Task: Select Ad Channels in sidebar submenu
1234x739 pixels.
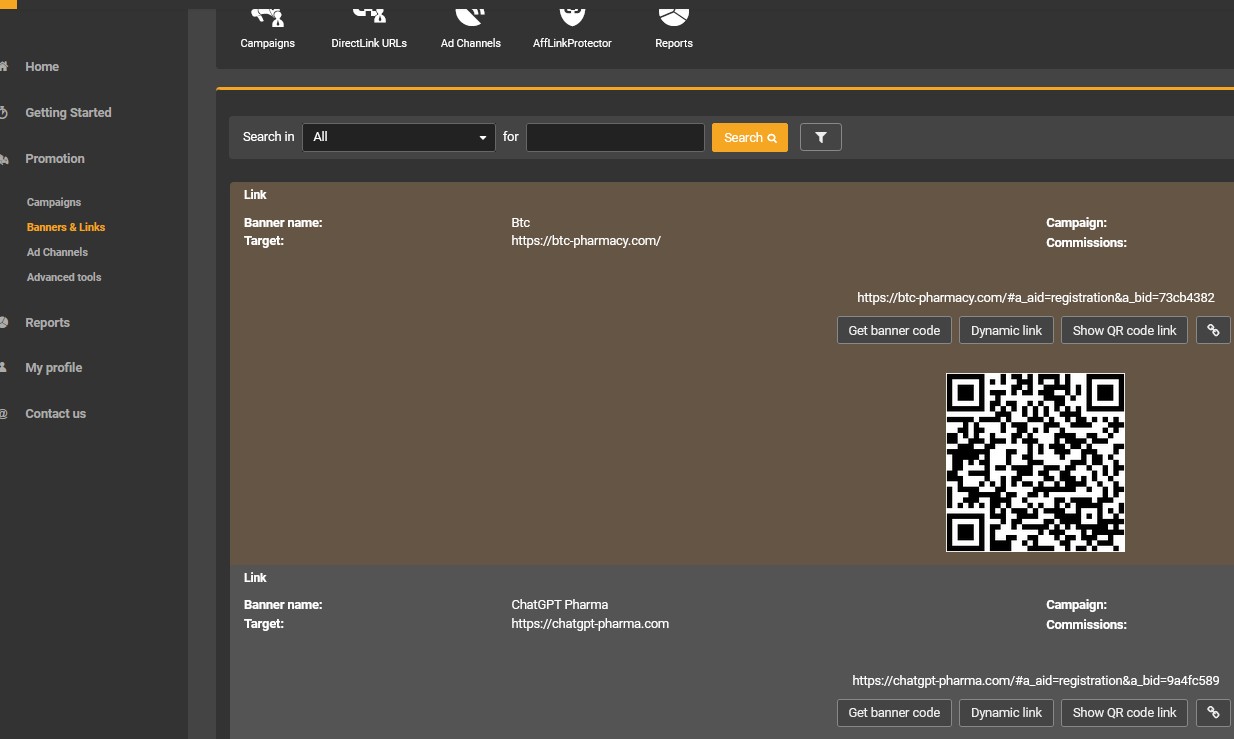Action: click(57, 252)
